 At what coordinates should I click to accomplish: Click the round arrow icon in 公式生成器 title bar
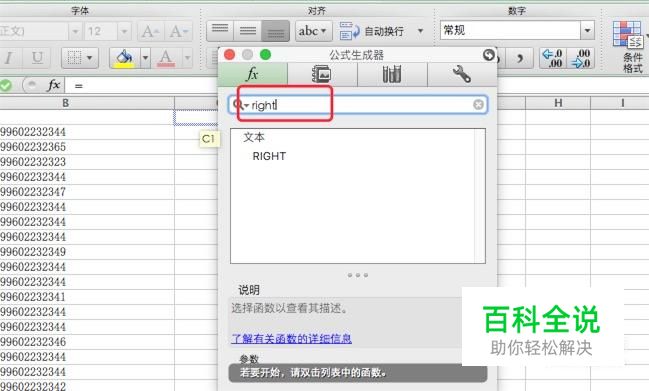tap(489, 55)
